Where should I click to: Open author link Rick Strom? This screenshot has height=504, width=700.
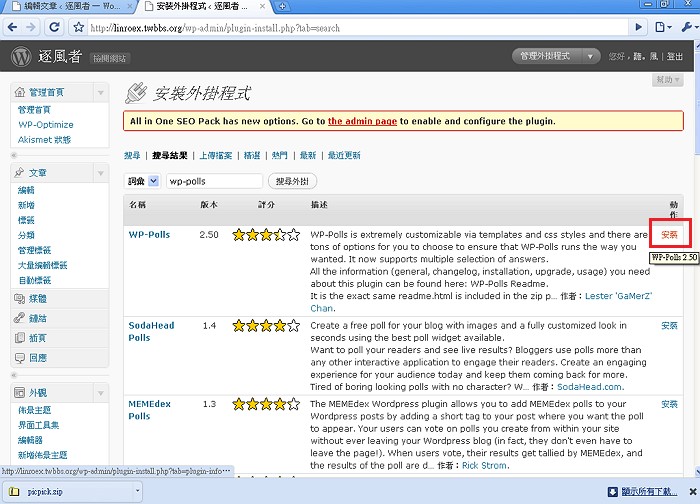pyautogui.click(x=484, y=466)
